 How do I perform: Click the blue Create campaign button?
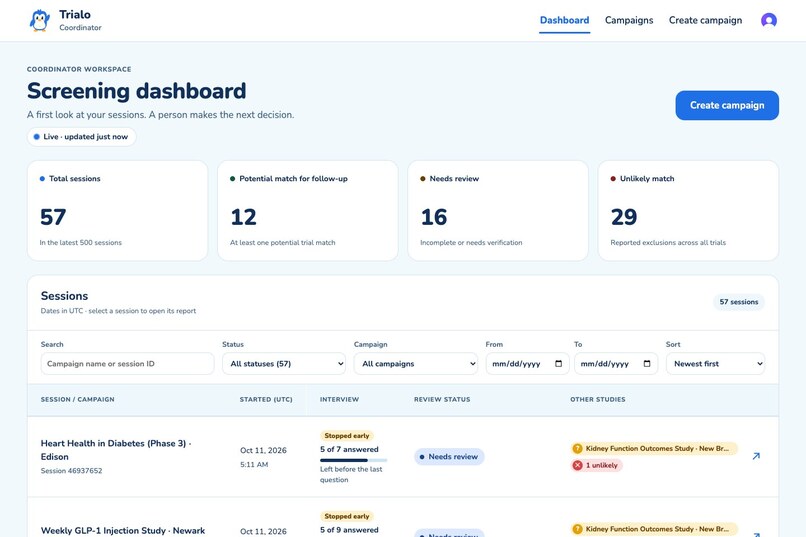click(727, 105)
